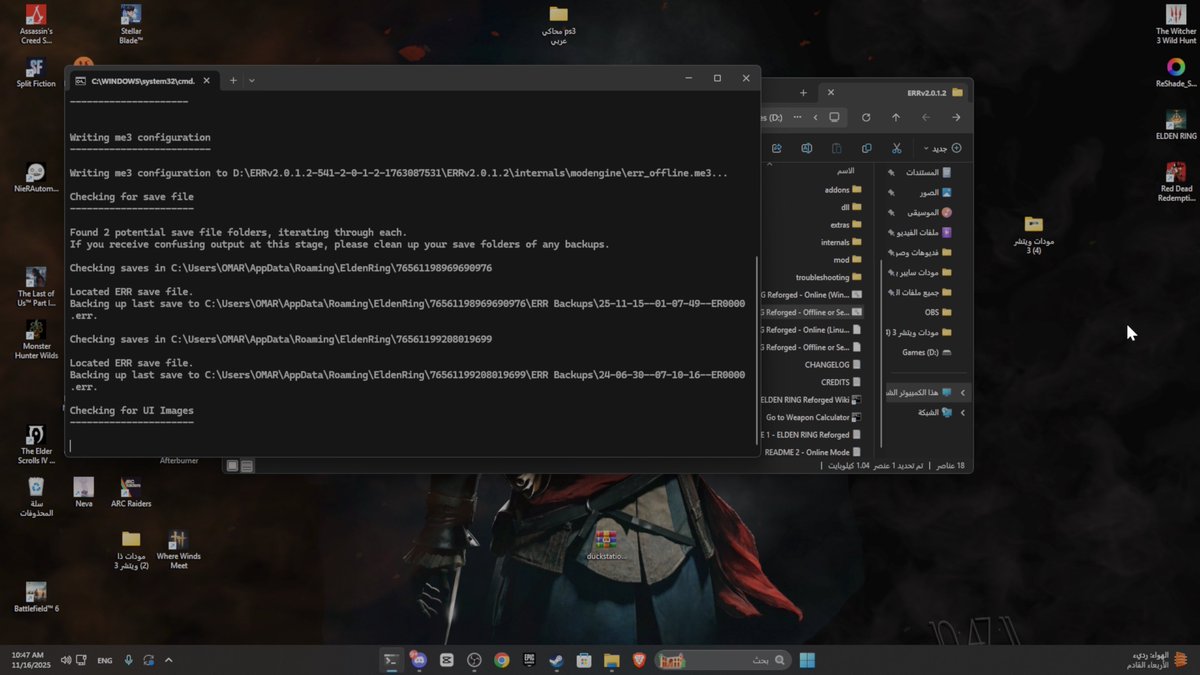The height and width of the screenshot is (675, 1200).
Task: Select the NieR Automata desktop icon
Action: (x=36, y=178)
